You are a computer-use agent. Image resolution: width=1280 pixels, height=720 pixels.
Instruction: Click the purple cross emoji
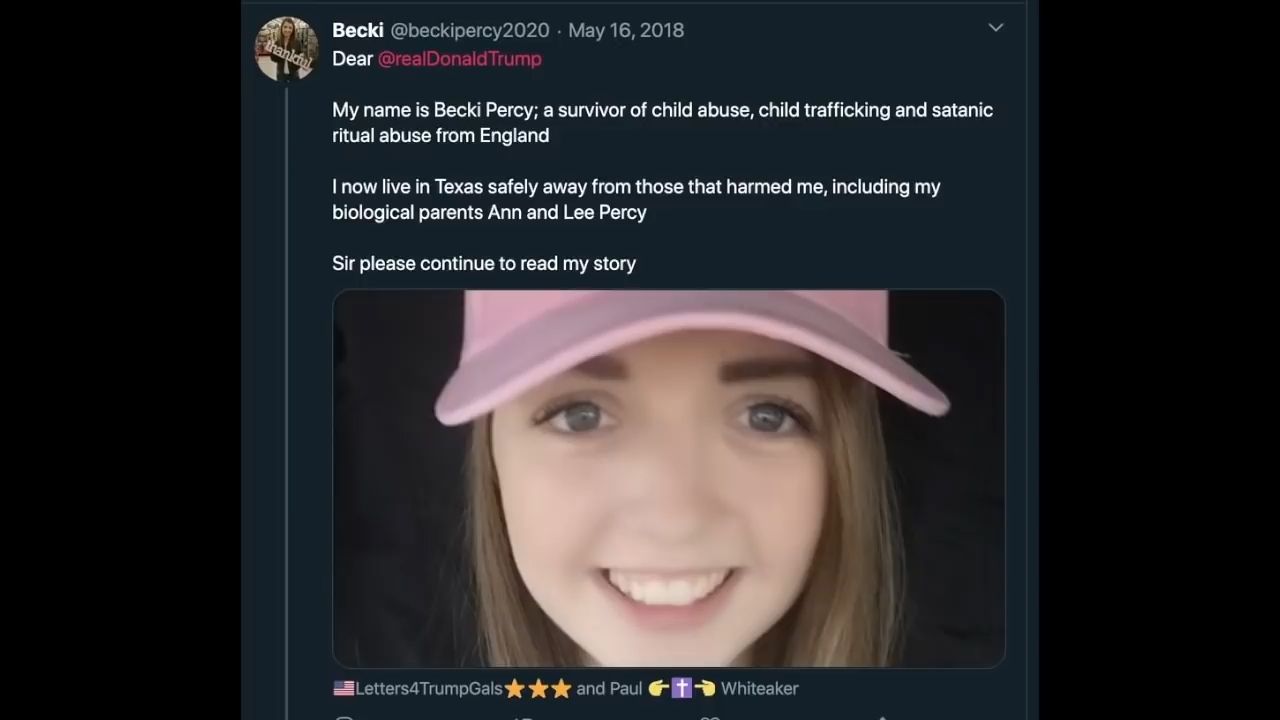click(x=681, y=688)
